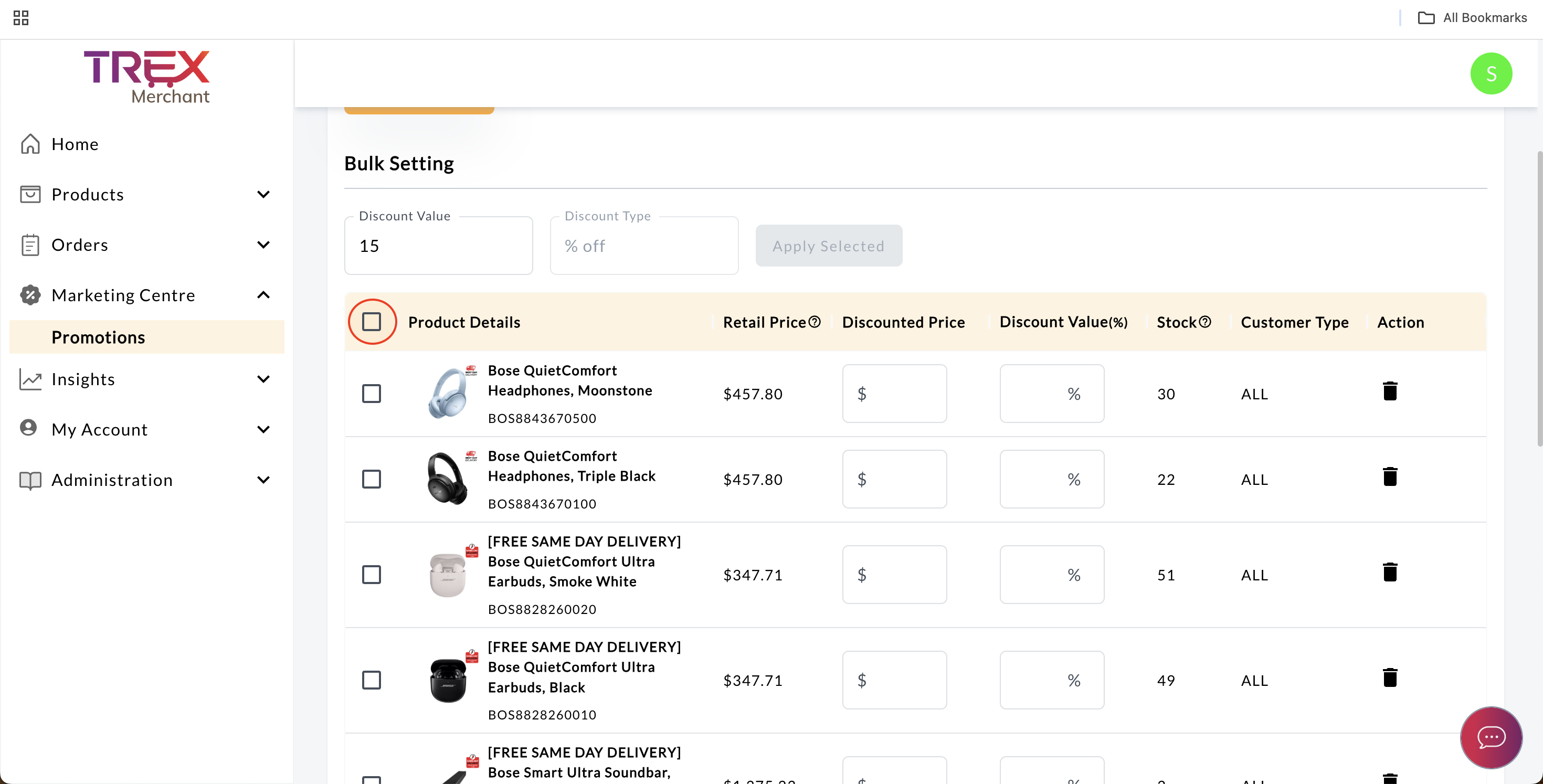This screenshot has height=784, width=1543.
Task: Click Discounted Price field for Ultra Earbuds Black
Action: click(894, 680)
